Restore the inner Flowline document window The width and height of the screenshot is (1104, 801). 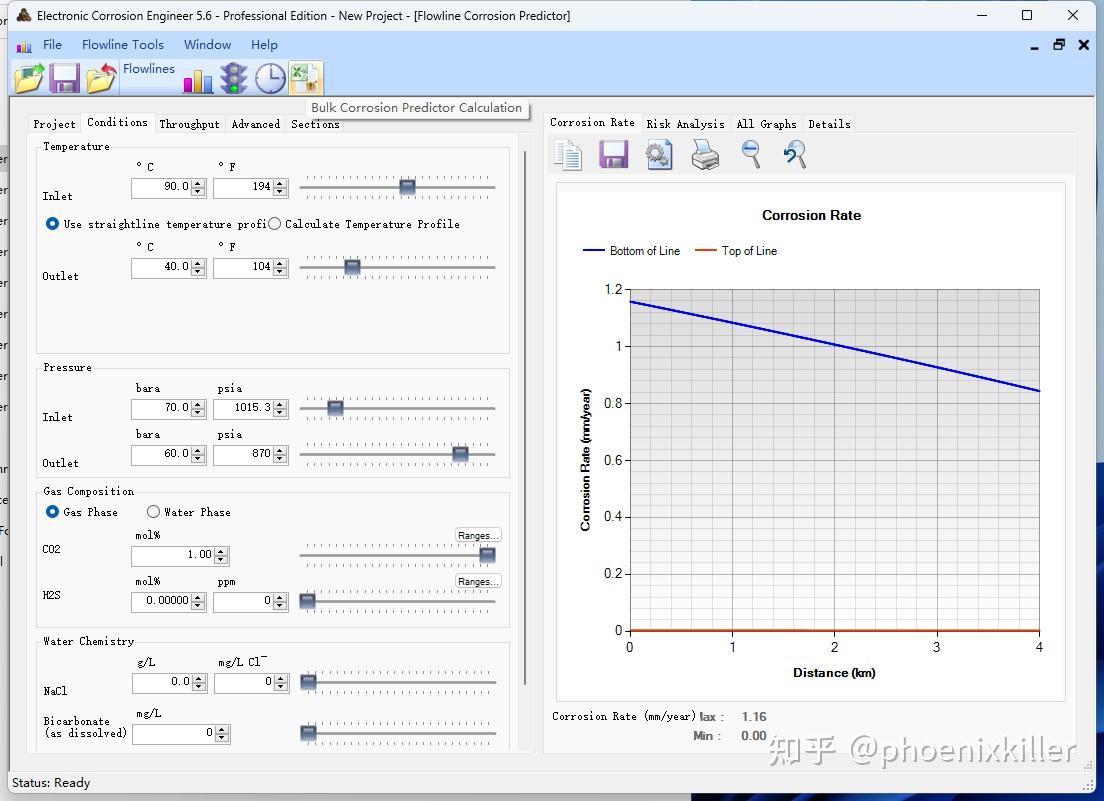(1058, 45)
